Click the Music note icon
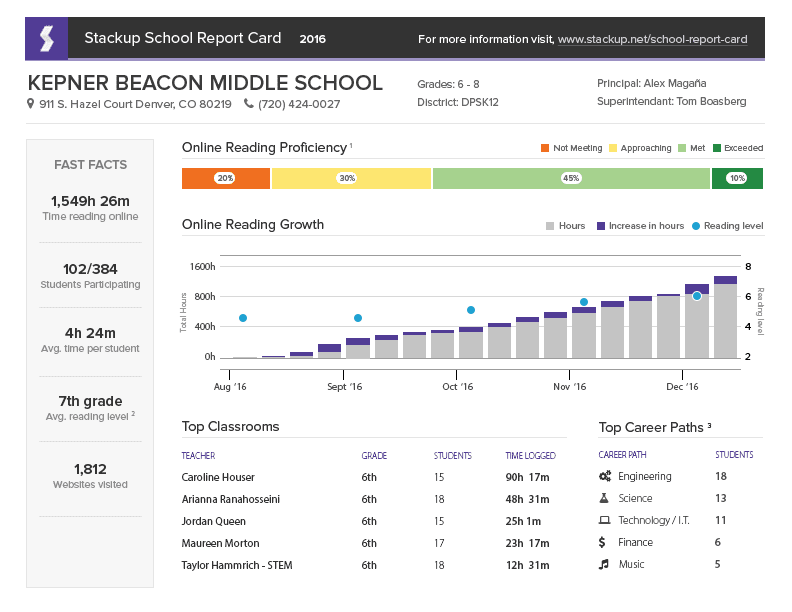 click(603, 565)
